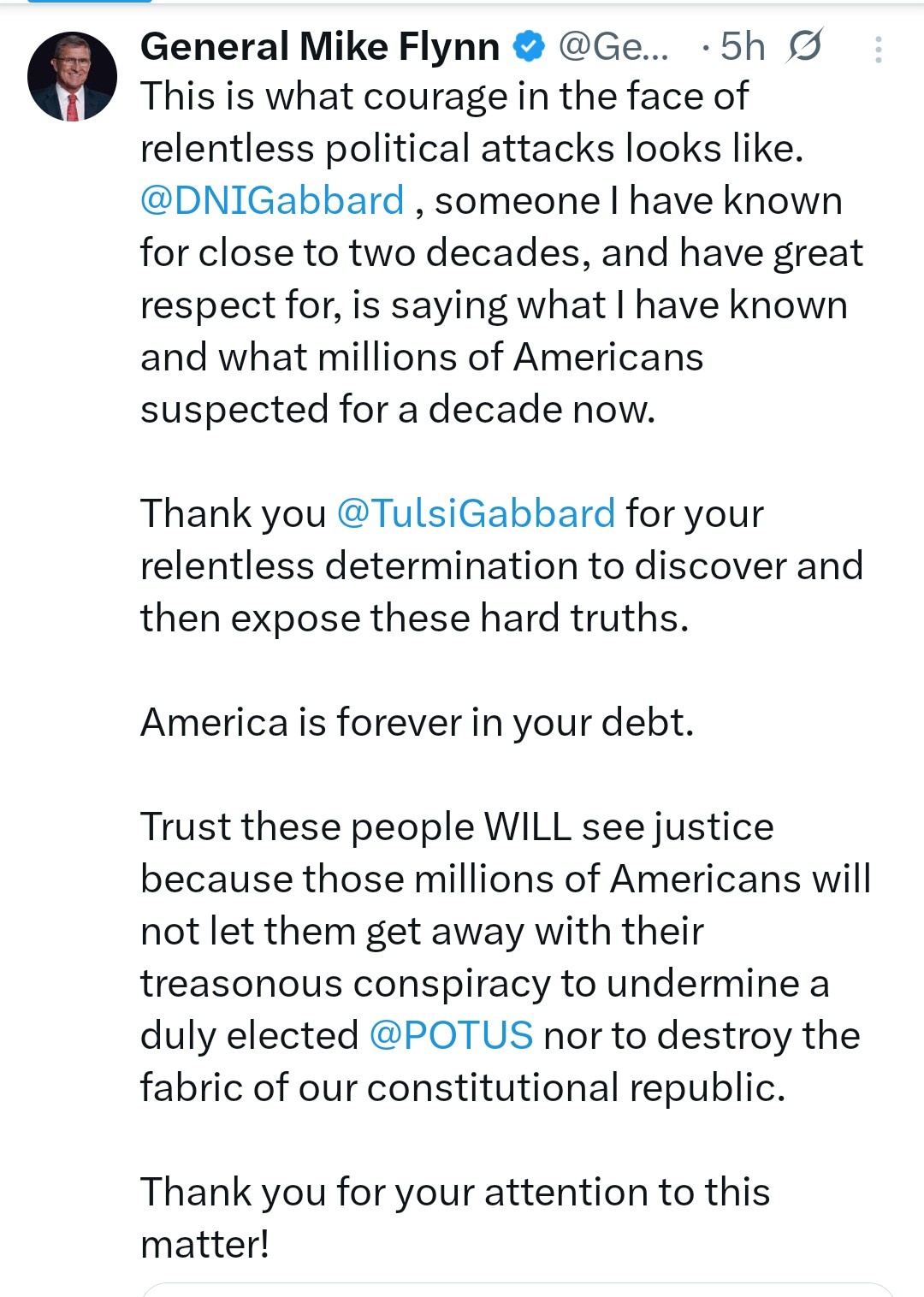The image size is (924, 1297).
Task: Click the "suspected for a decade now." line
Action: 398,409
